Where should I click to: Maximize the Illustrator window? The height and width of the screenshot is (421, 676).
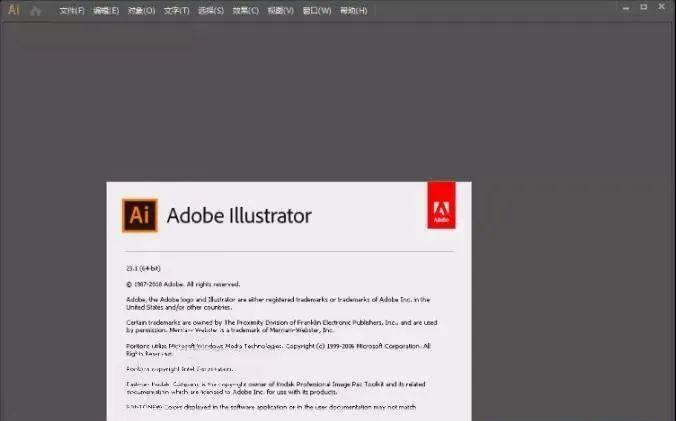coord(644,7)
